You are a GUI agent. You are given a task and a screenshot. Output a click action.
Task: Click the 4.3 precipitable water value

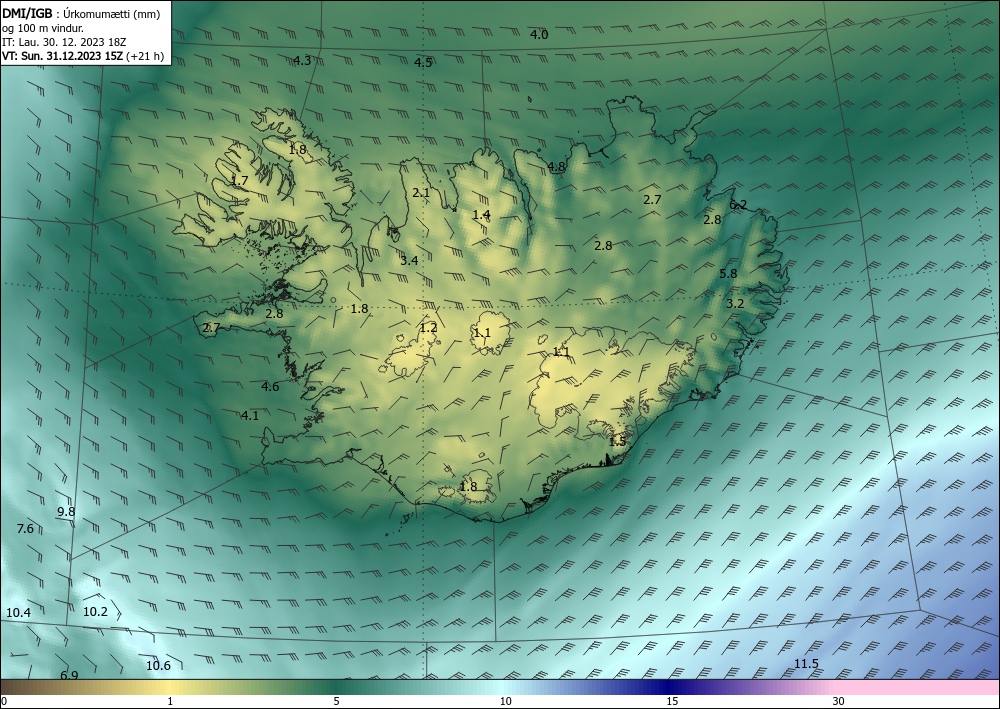(x=302, y=61)
